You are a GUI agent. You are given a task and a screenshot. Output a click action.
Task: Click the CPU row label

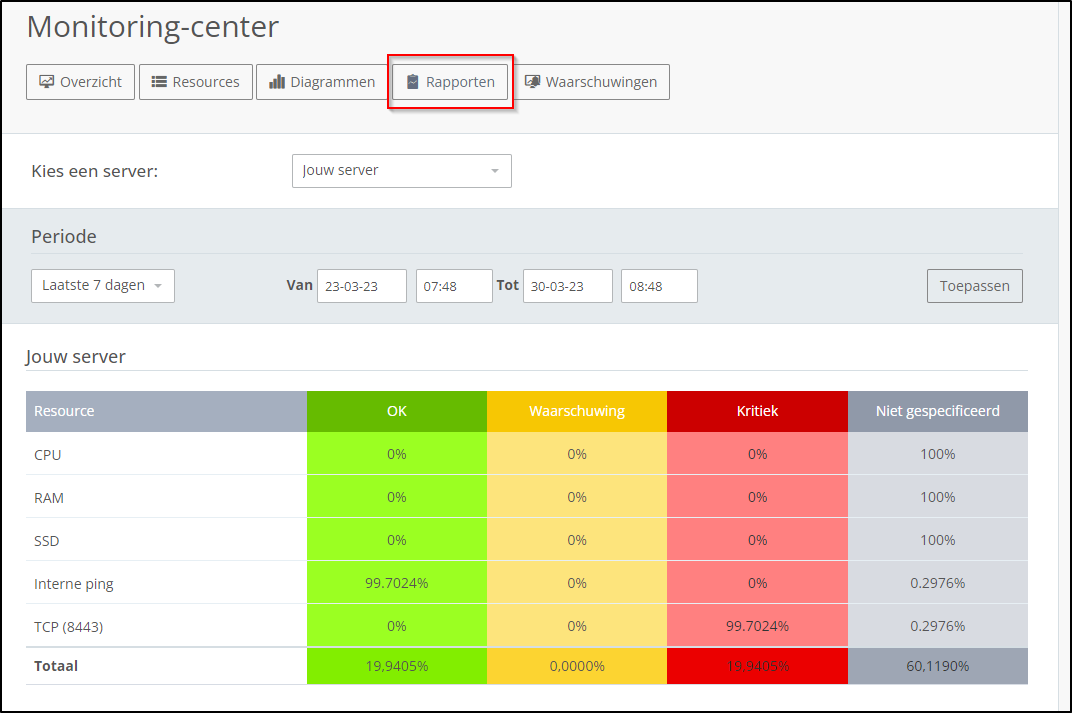pos(47,454)
